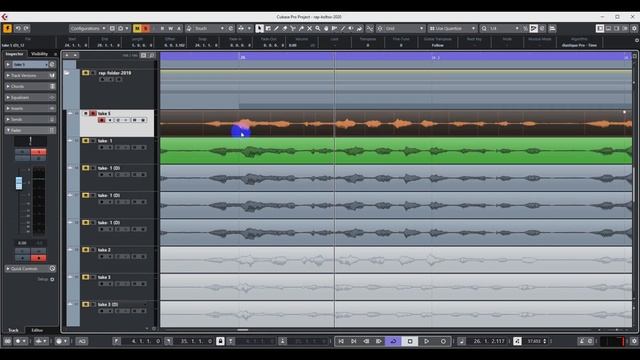Image resolution: width=640 pixels, height=360 pixels.
Task: Switch to the Editor tab at bottom
Action: 37,330
